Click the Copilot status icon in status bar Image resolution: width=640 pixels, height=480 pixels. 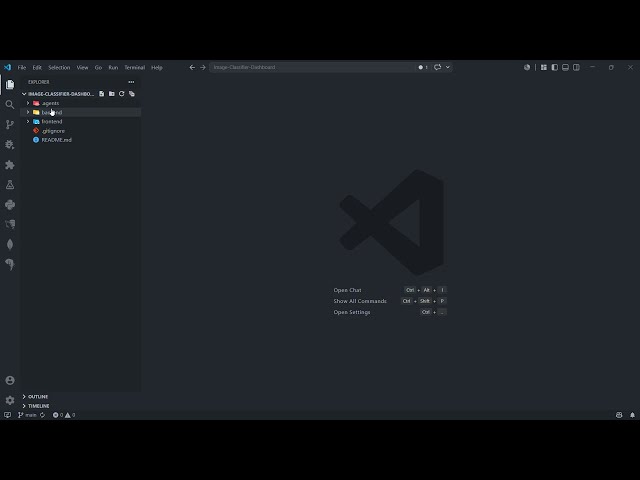(619, 415)
